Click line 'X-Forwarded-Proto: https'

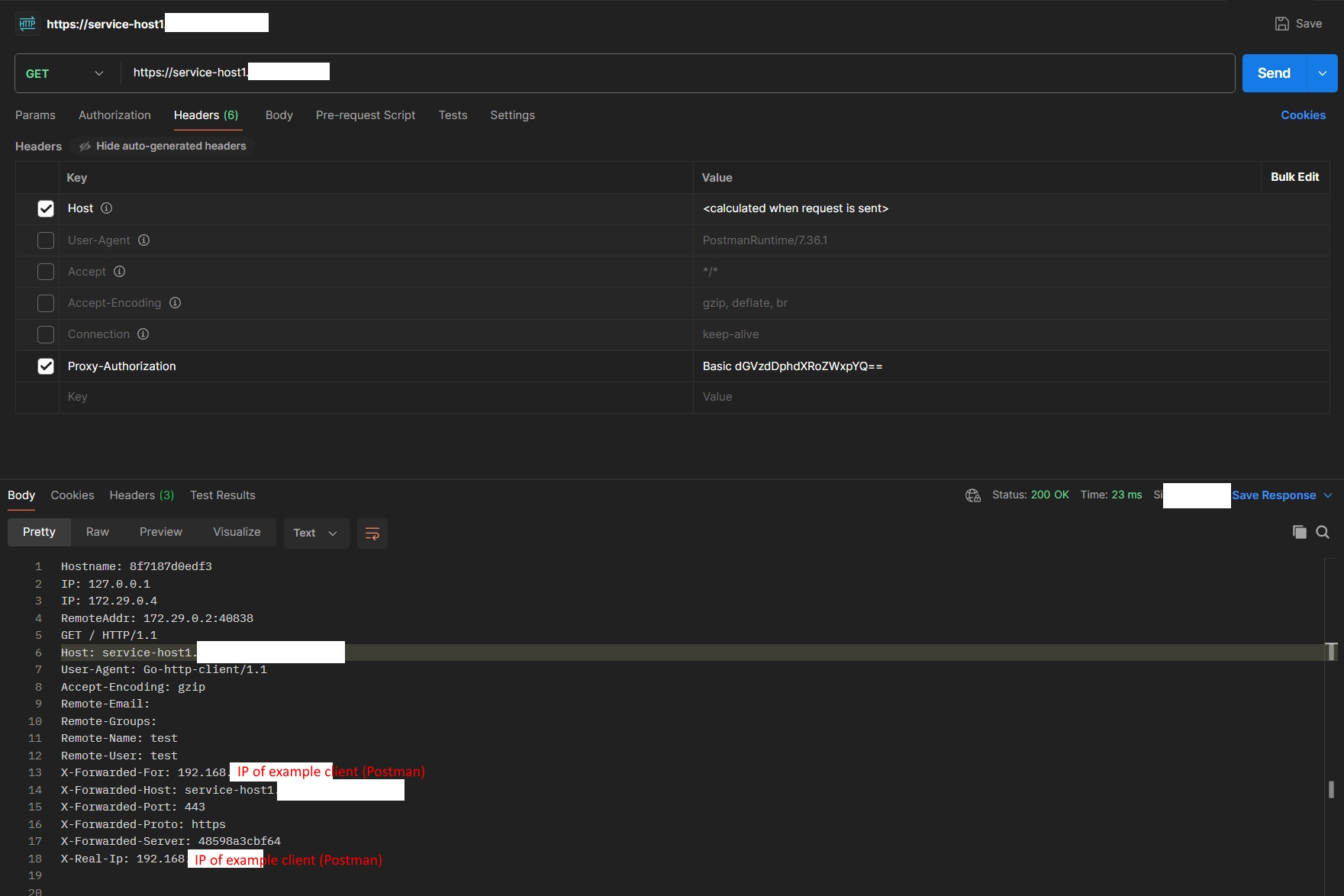pos(143,824)
